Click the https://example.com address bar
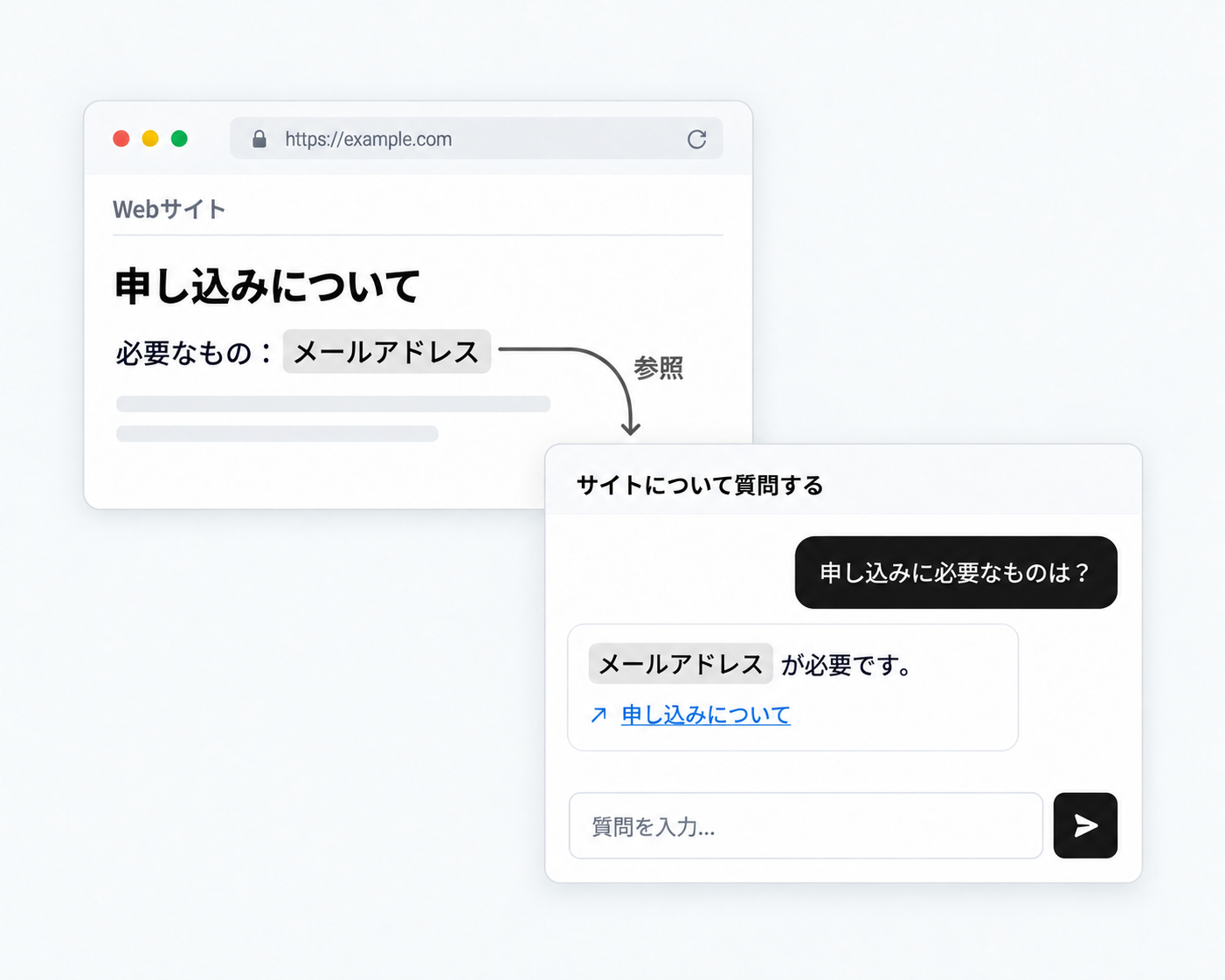 tap(476, 139)
